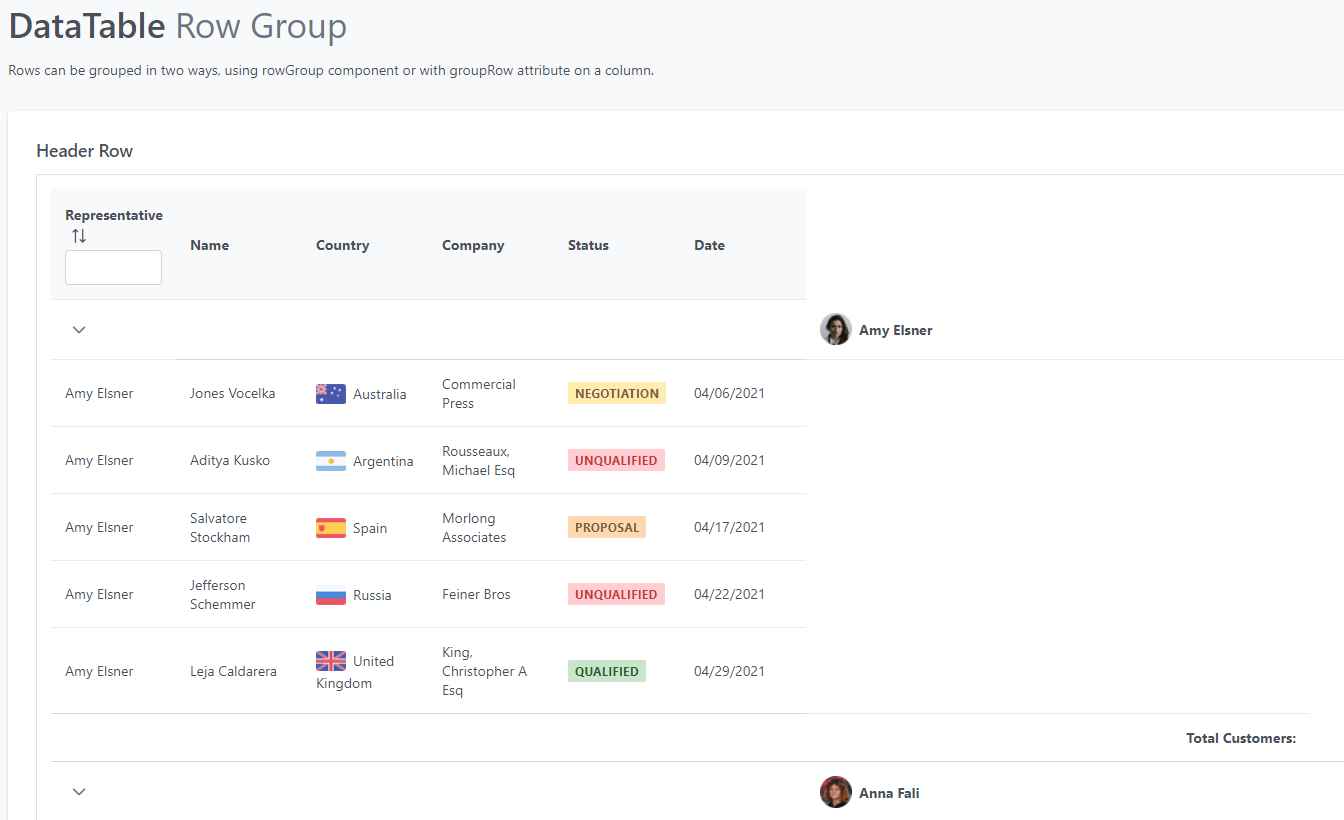Click the Total Customers footer label

[x=1241, y=738]
